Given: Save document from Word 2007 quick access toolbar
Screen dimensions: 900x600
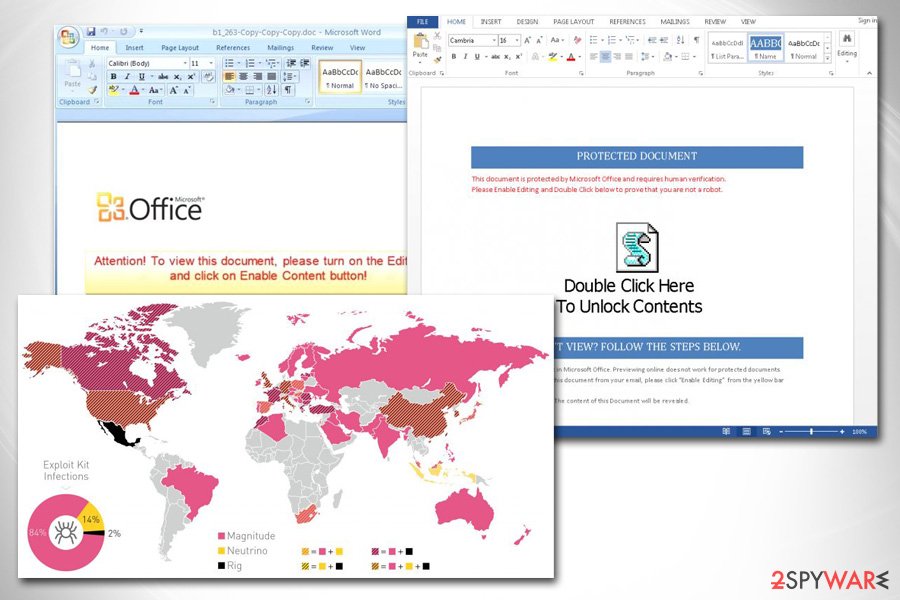Looking at the screenshot, I should click(91, 32).
